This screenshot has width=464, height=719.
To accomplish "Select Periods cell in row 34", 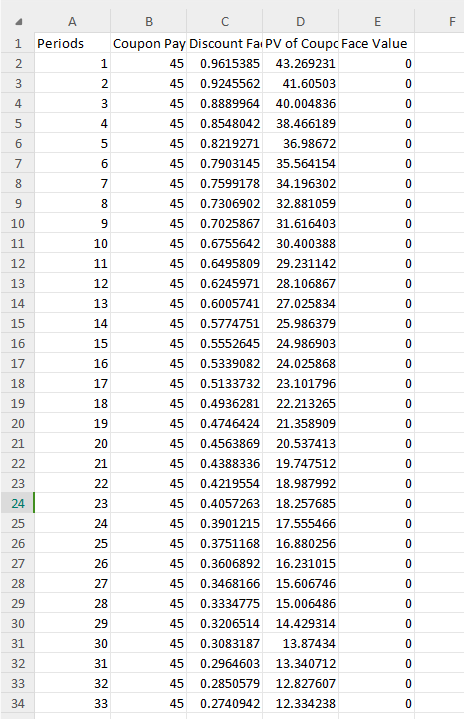I will (72, 703).
